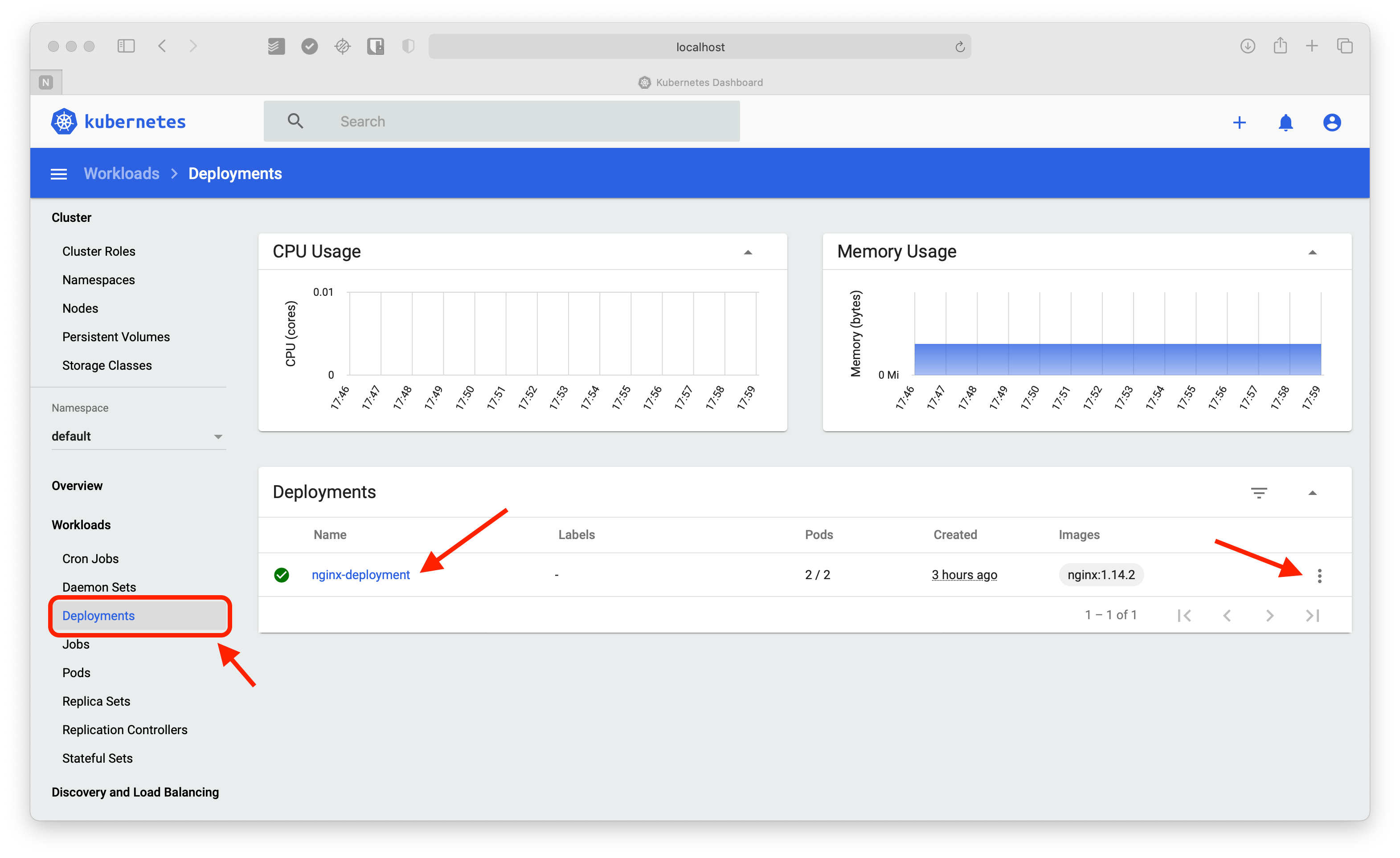Click the Workloads breadcrumb

tap(122, 174)
